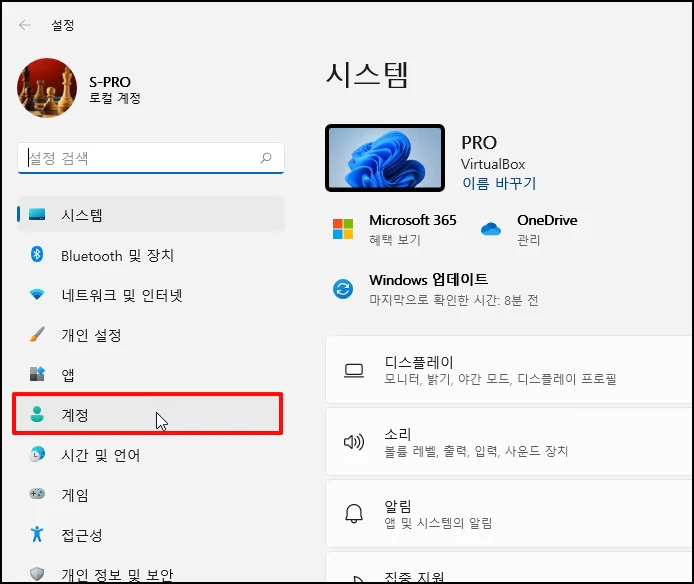Click the globe clock time icon
The width and height of the screenshot is (694, 584).
point(37,454)
